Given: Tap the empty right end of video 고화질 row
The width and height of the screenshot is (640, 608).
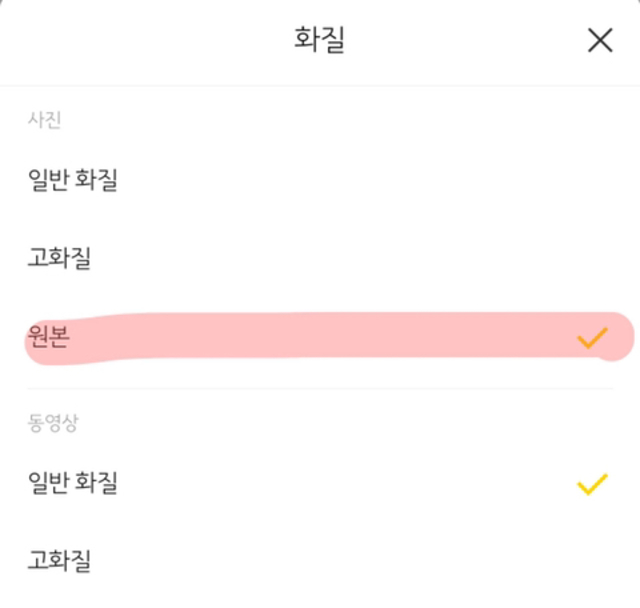Looking at the screenshot, I should pyautogui.click(x=592, y=562).
